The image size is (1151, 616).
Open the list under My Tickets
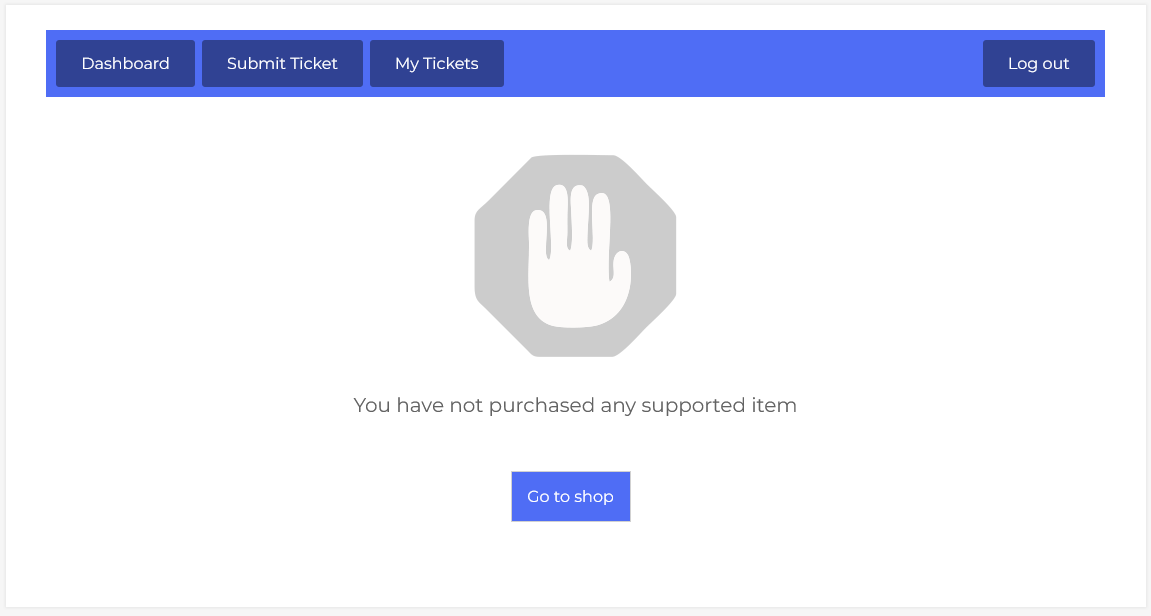click(436, 64)
